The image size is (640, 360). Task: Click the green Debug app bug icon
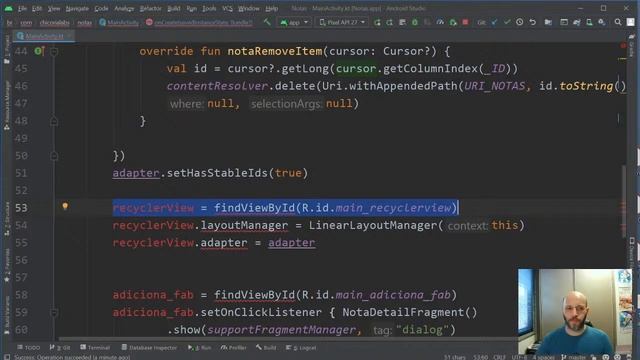415,22
